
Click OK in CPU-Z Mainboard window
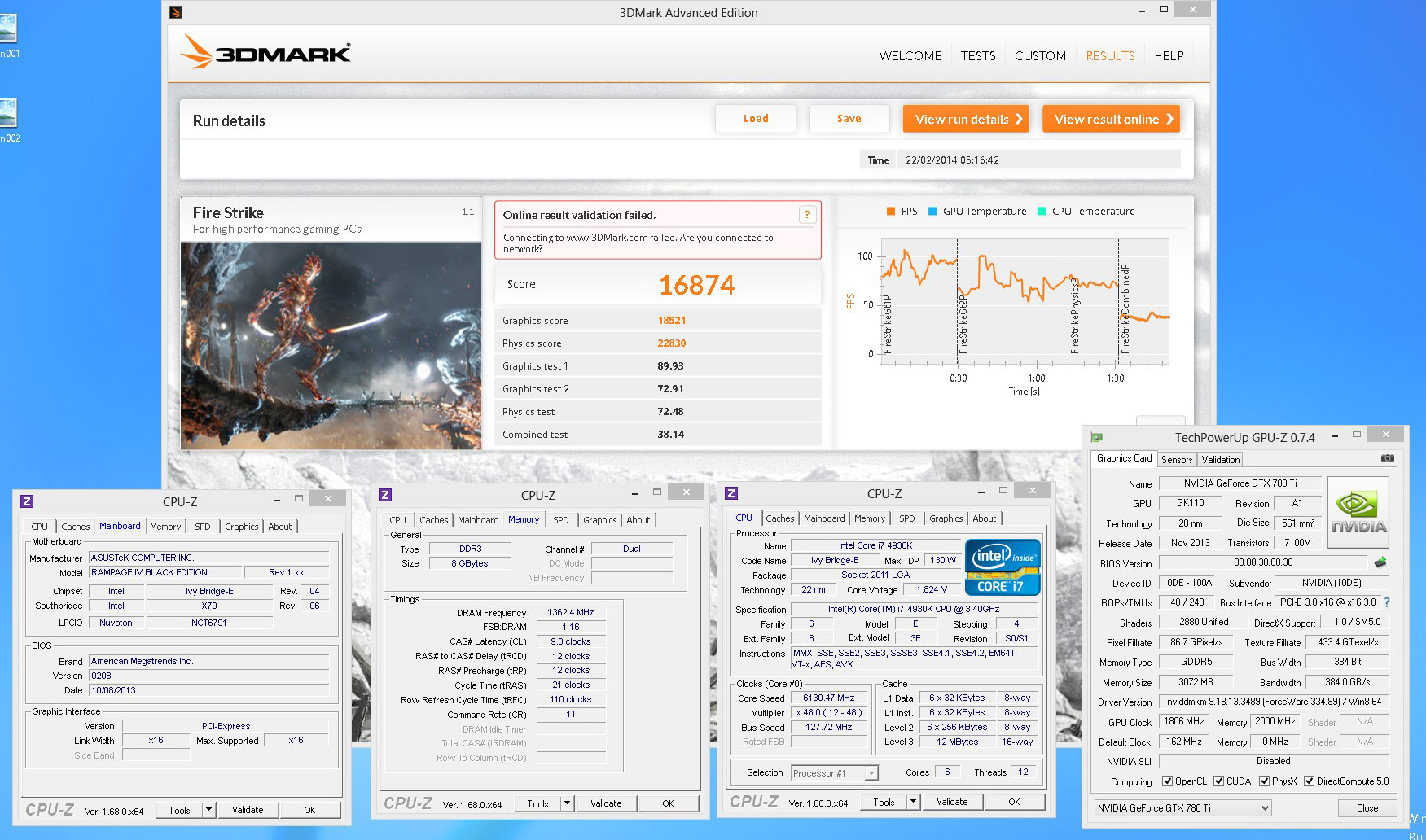point(309,810)
